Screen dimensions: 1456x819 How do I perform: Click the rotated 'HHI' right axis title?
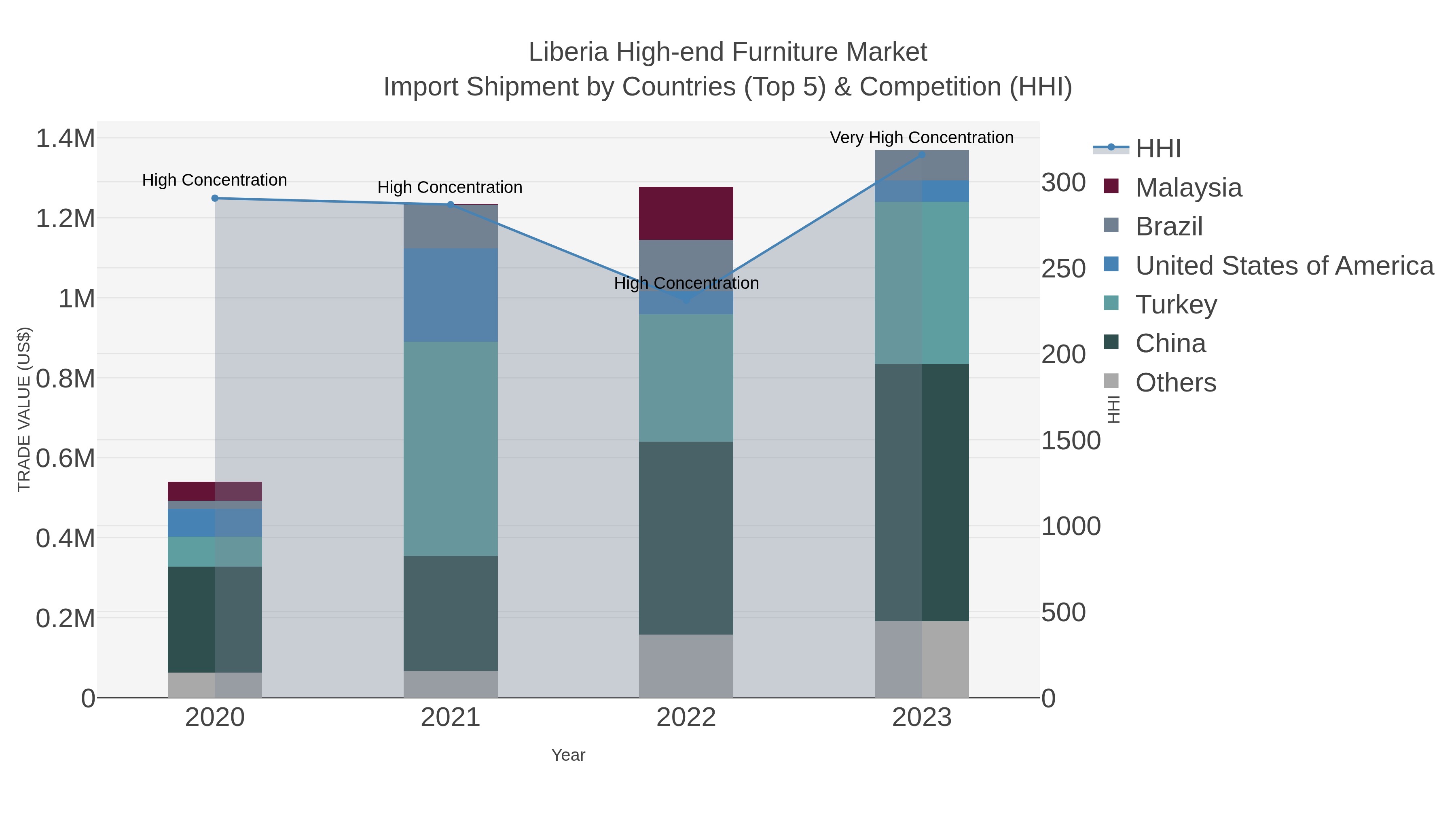(x=1113, y=409)
